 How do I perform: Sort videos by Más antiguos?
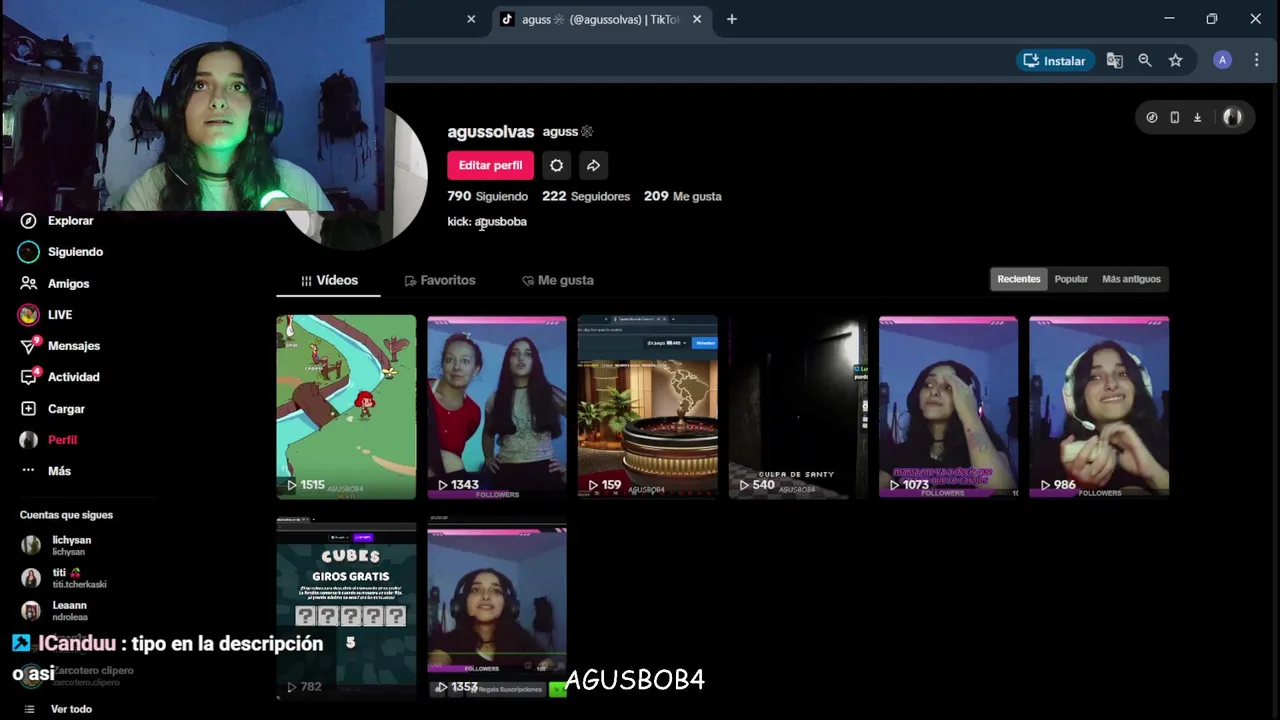[x=1131, y=279]
